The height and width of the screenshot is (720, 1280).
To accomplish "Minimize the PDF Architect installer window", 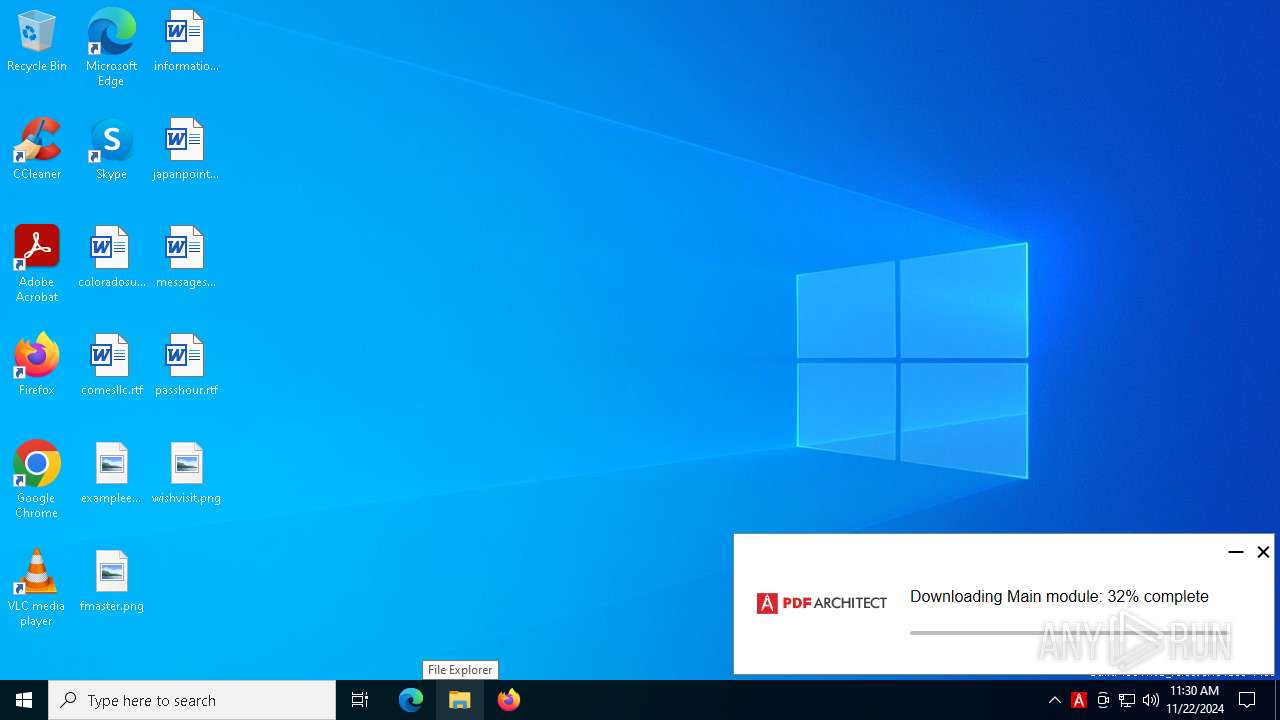I will 1236,552.
